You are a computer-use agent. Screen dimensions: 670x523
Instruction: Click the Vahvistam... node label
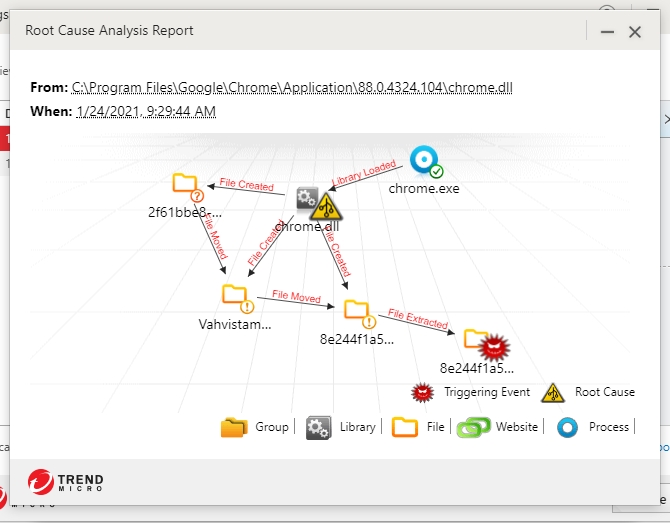(x=235, y=324)
